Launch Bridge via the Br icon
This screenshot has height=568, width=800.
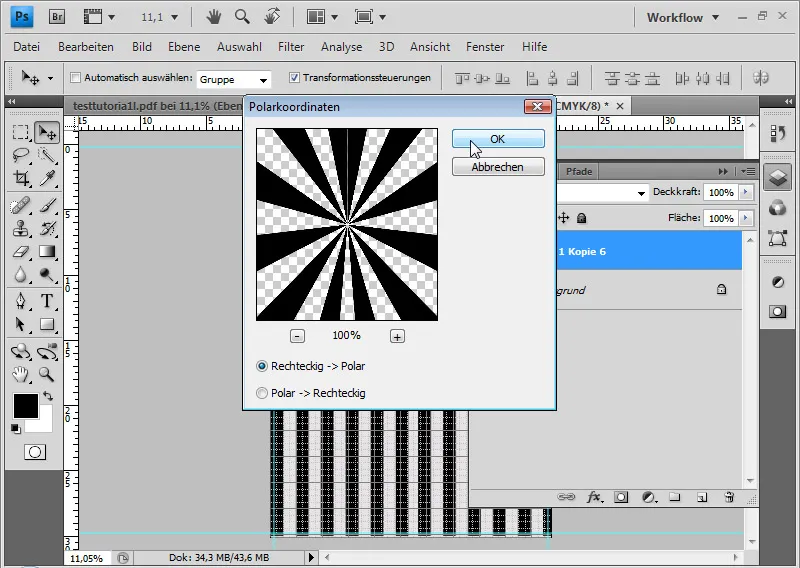tap(57, 17)
